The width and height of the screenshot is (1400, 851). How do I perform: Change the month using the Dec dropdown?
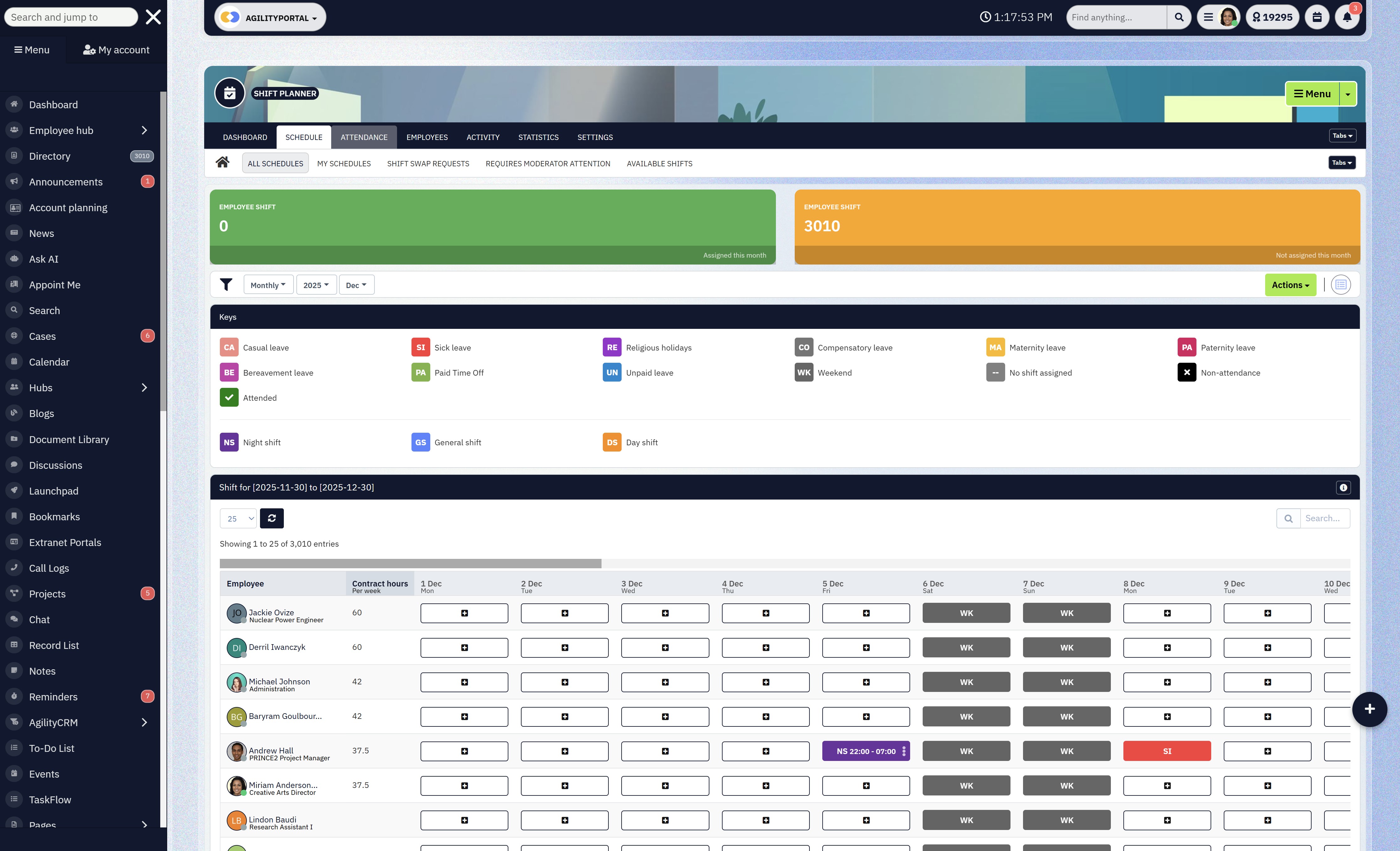pos(356,284)
